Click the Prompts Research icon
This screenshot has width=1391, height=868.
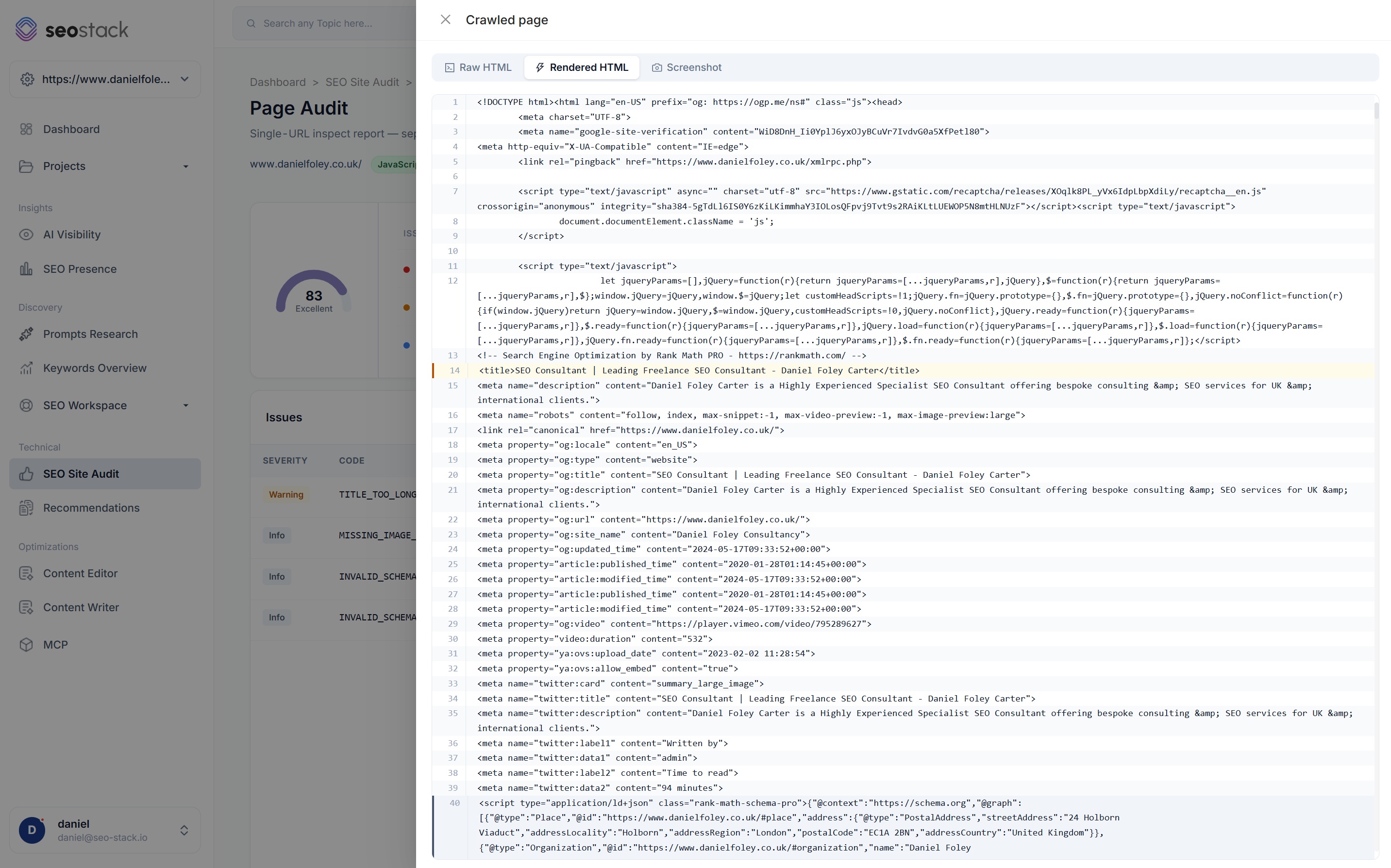(x=26, y=334)
